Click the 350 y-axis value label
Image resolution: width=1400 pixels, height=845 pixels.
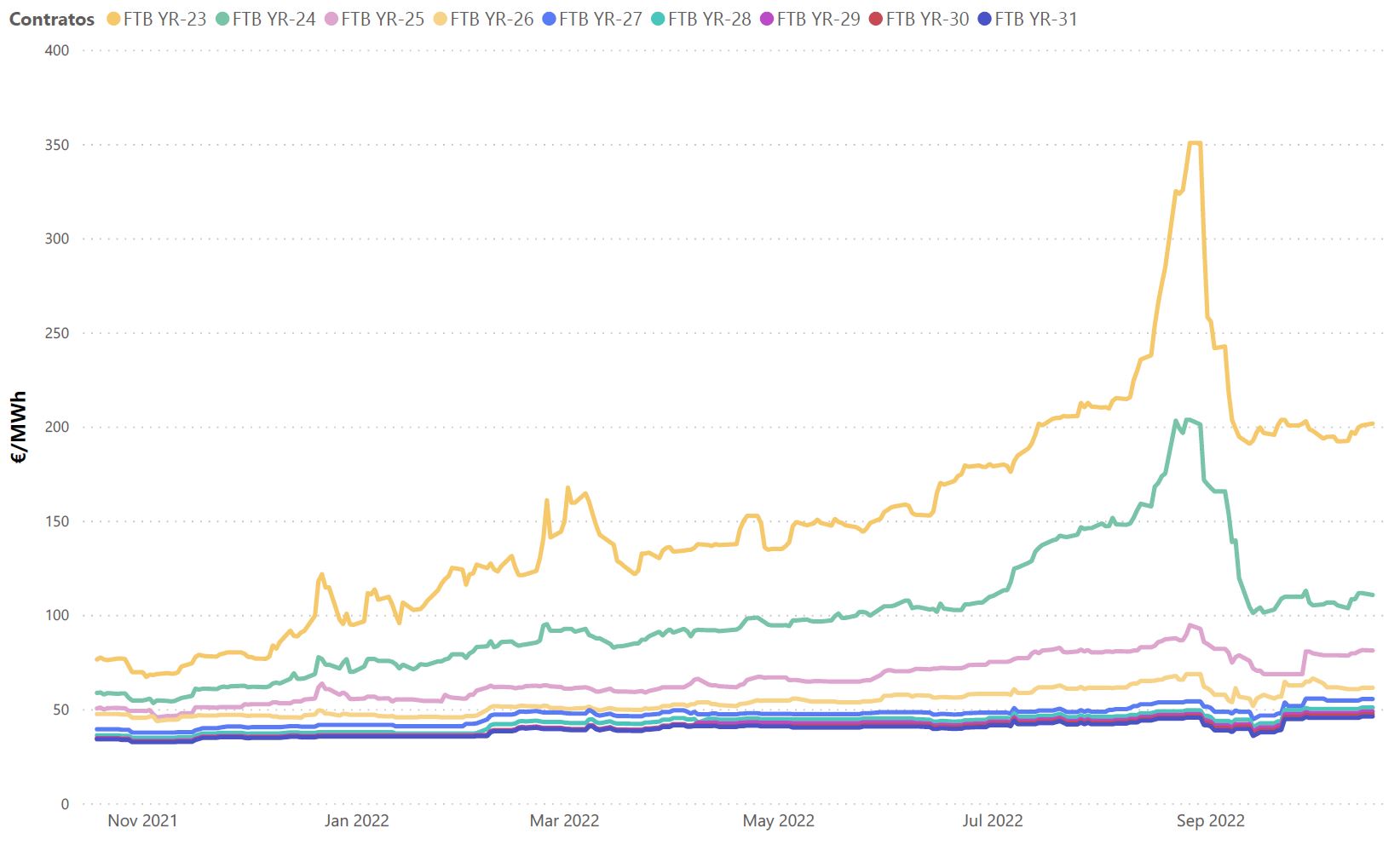pyautogui.click(x=57, y=145)
